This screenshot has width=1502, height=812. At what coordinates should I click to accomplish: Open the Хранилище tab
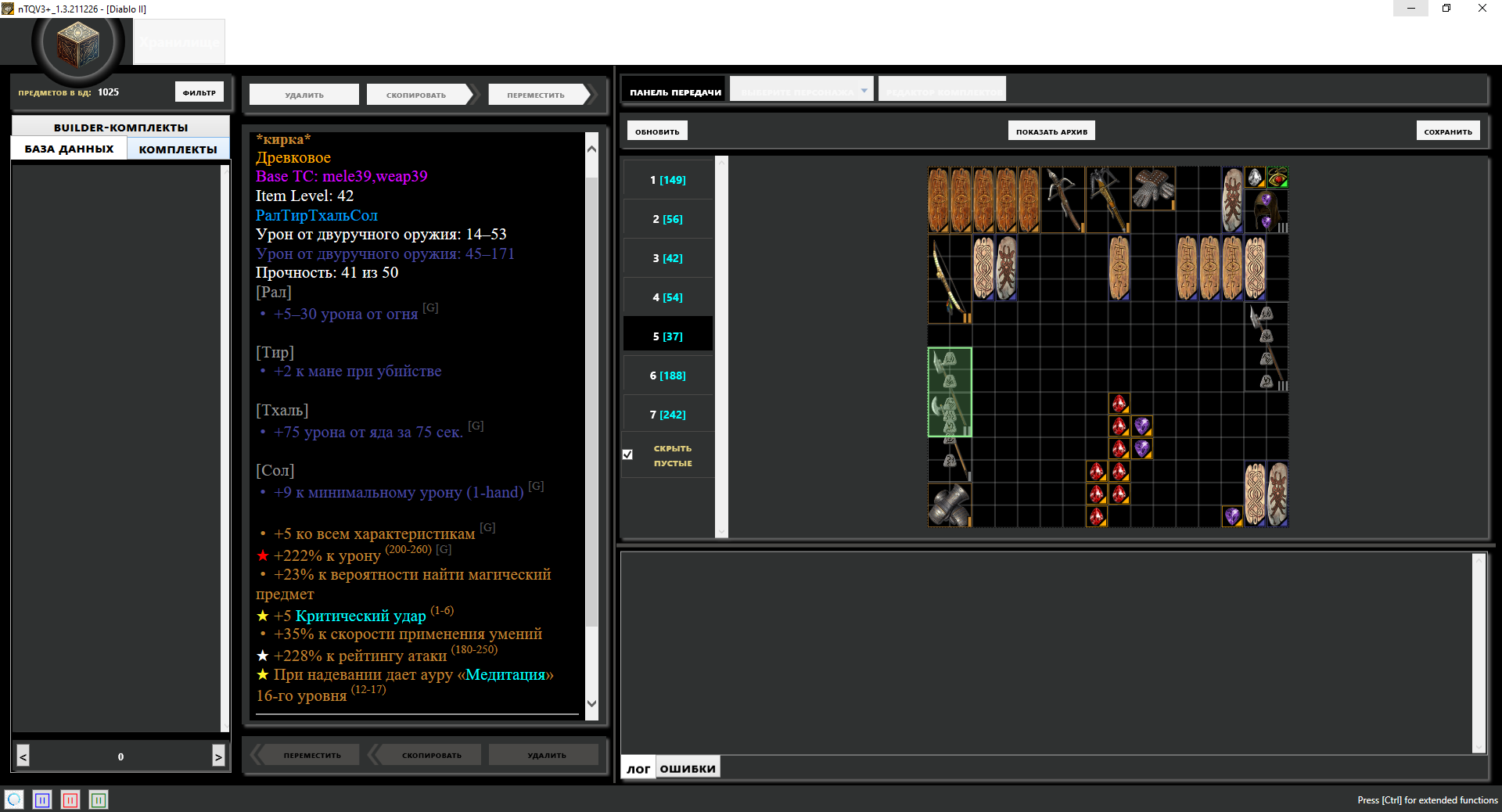(179, 42)
